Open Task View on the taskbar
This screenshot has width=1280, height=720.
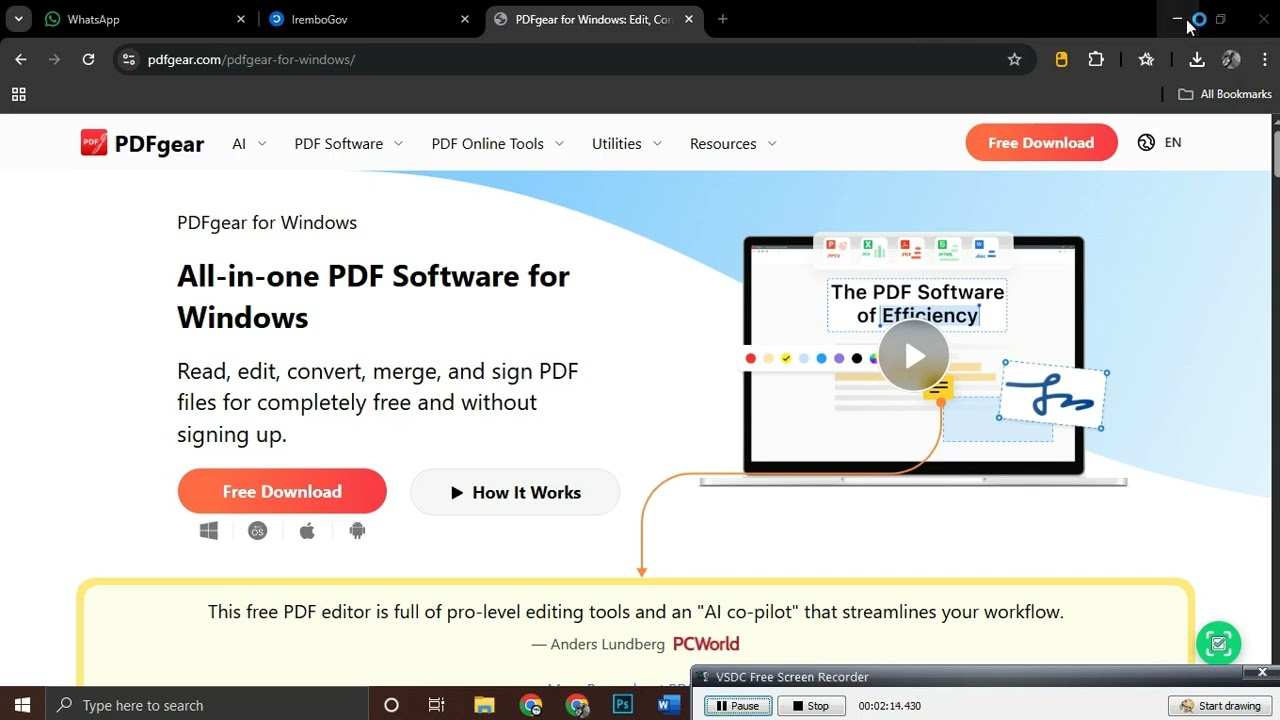tap(436, 705)
